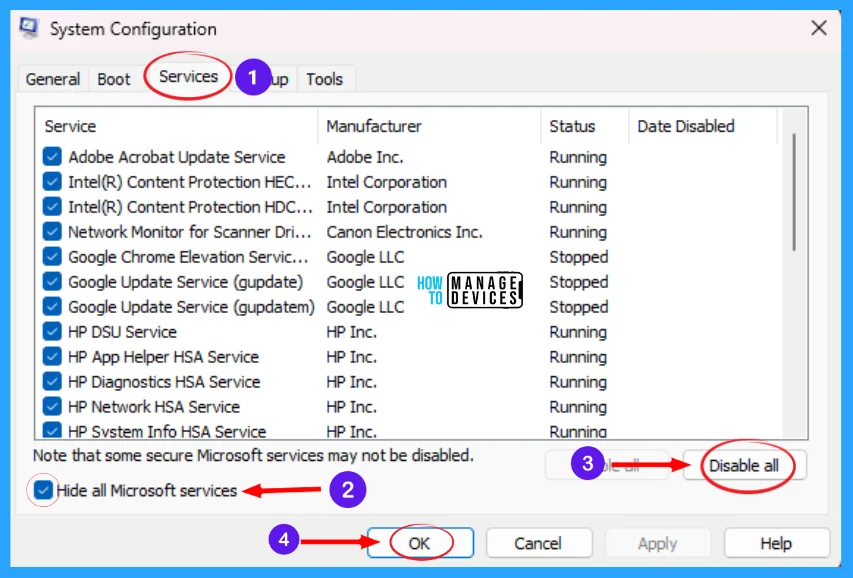Click the Cancel button
Screen dimensions: 853x578
pos(539,543)
